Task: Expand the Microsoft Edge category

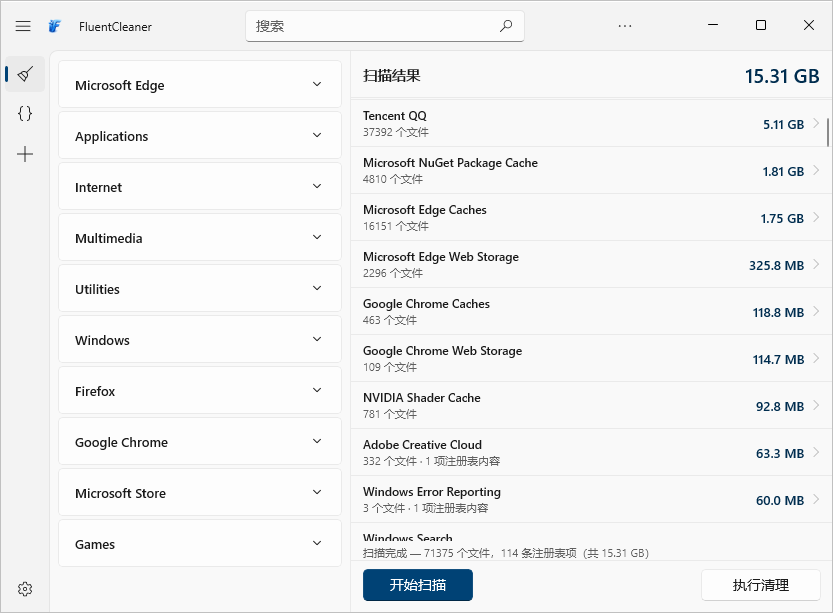Action: (200, 84)
